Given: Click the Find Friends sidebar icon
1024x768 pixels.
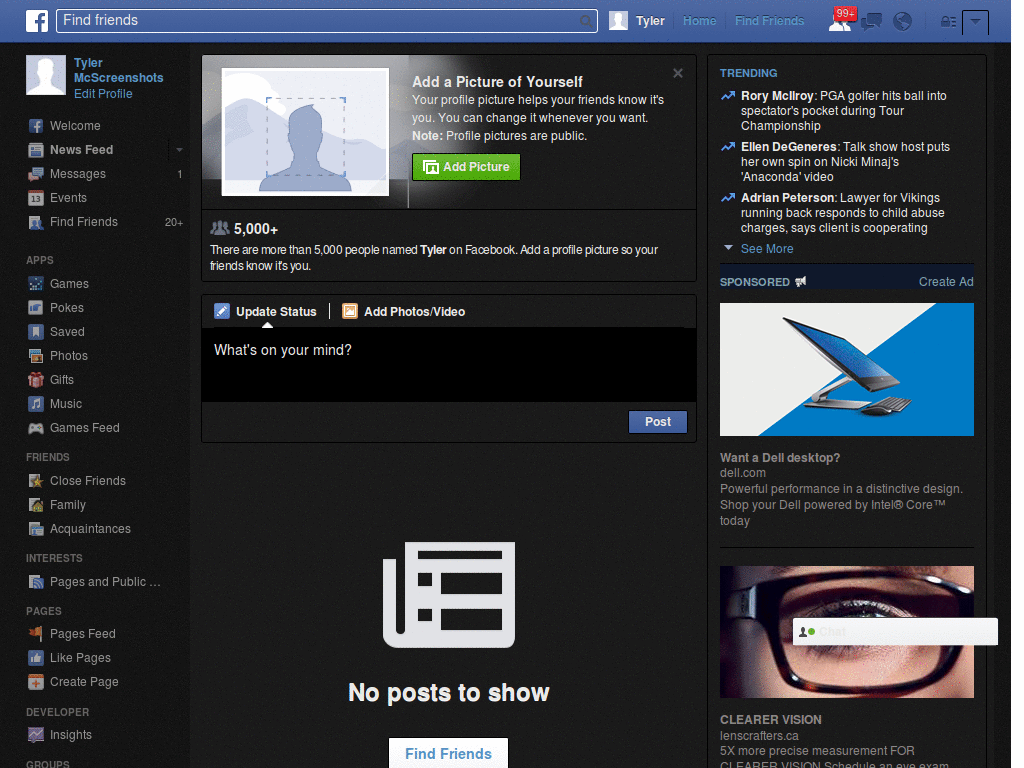Looking at the screenshot, I should point(36,222).
